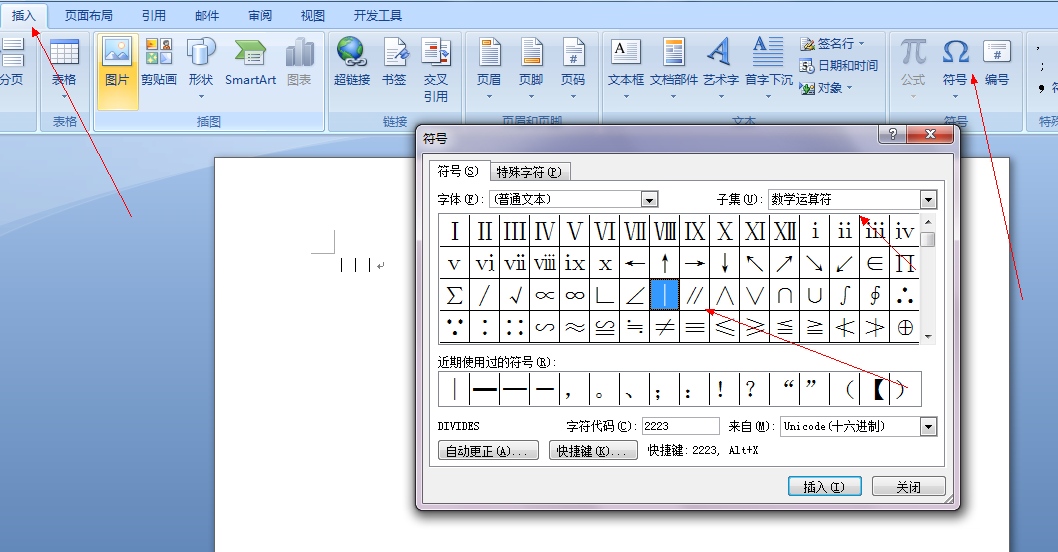The height and width of the screenshot is (552, 1058).
Task: Insert a 超链接 hyperlink
Action: click(351, 62)
